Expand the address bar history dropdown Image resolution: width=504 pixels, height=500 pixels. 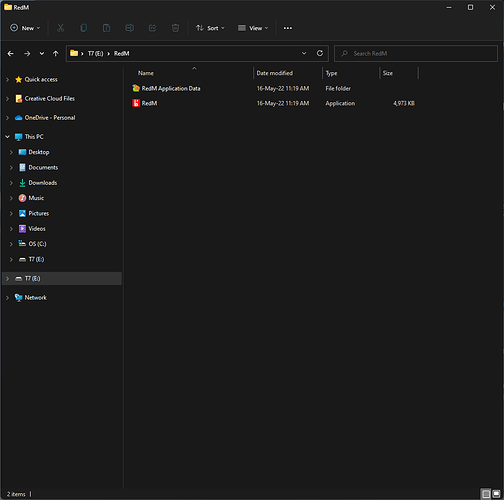[x=304, y=53]
